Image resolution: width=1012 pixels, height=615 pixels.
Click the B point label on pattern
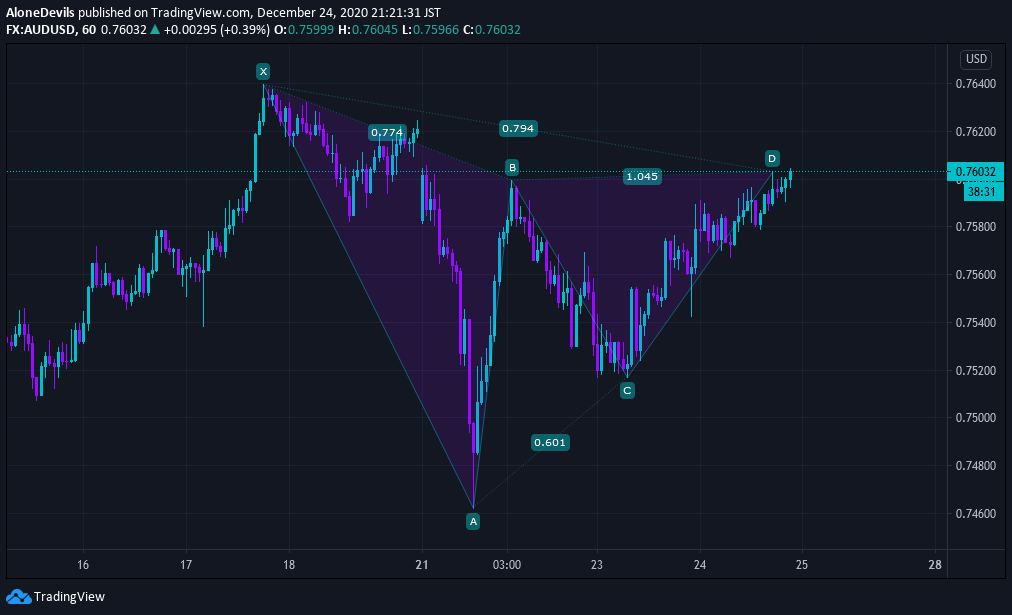point(512,168)
